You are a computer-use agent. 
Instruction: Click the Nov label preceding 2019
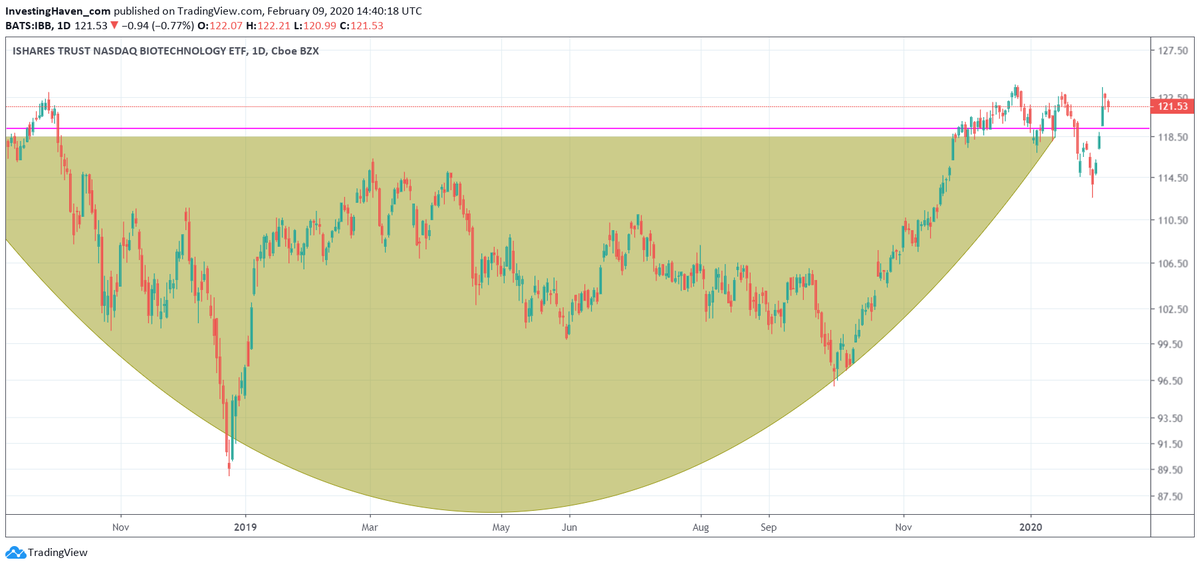click(121, 525)
